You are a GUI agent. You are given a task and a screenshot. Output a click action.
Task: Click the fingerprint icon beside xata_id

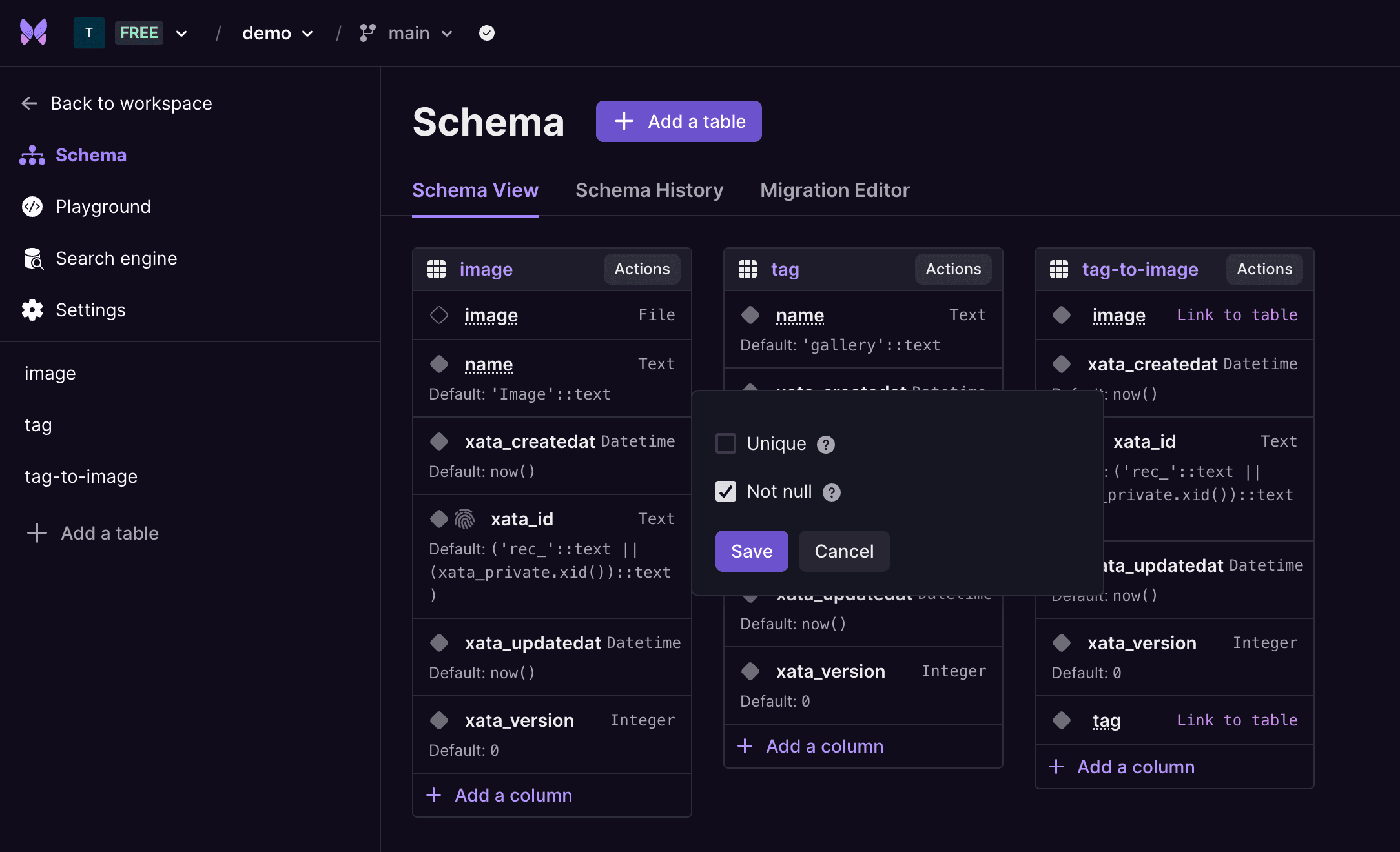tap(464, 518)
